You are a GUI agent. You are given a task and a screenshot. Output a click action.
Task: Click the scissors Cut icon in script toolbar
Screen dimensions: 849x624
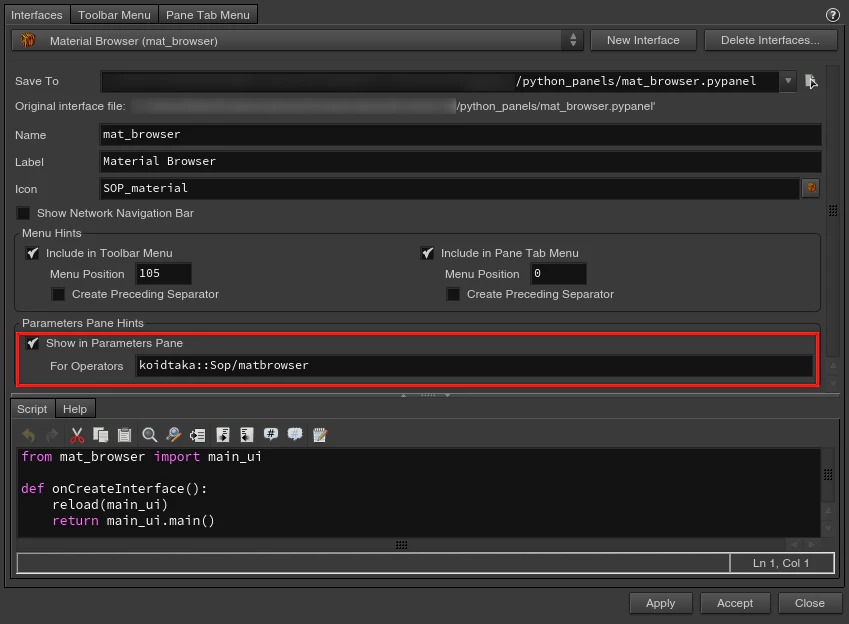[x=77, y=435]
